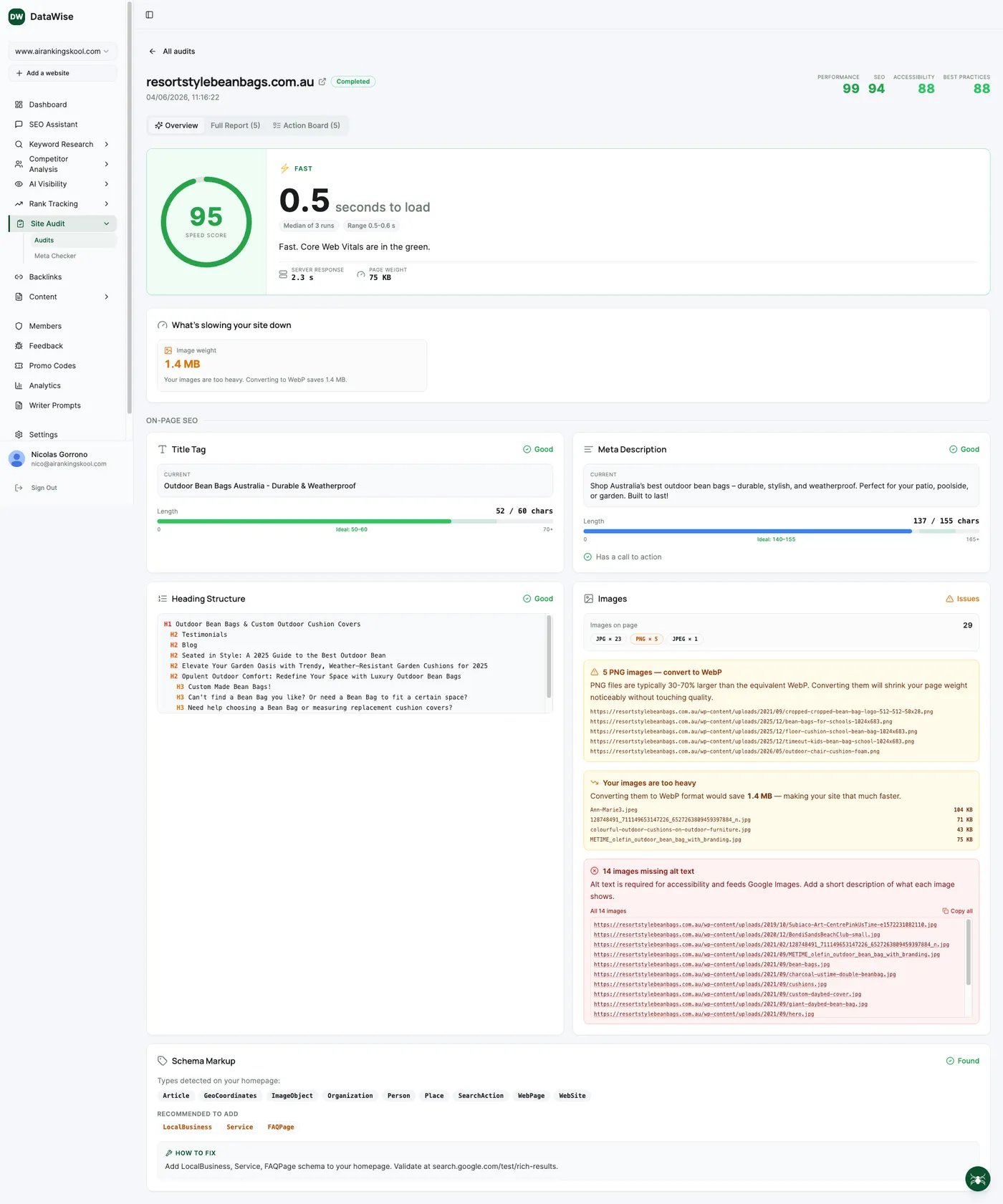Click the Sign Out arrow icon

19,488
